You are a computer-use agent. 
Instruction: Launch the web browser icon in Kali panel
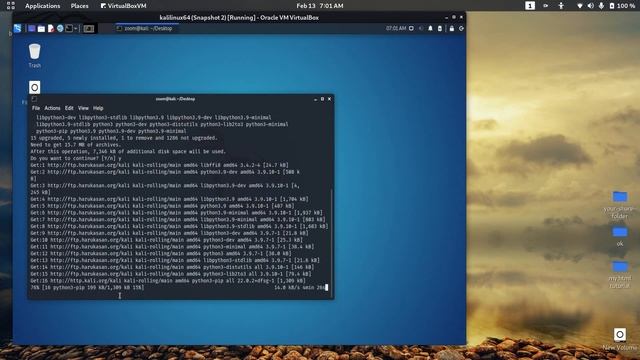coord(60,28)
